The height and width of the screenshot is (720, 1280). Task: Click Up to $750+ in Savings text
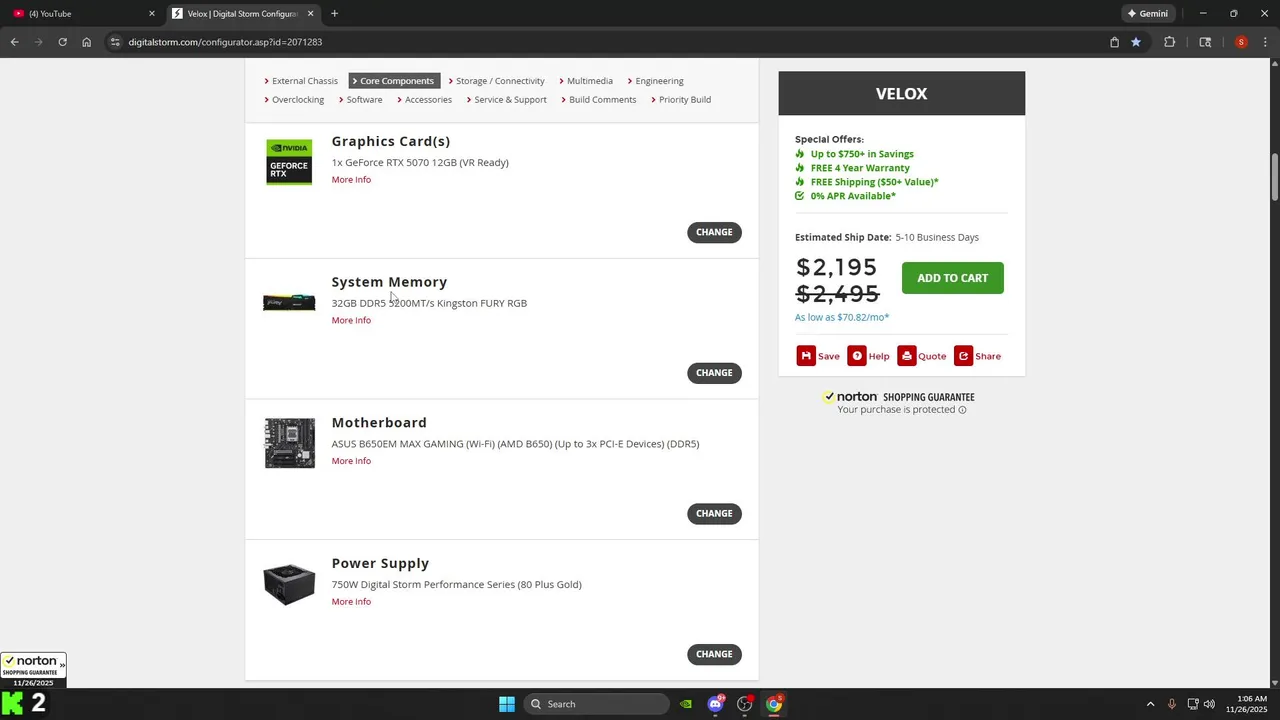click(x=862, y=154)
